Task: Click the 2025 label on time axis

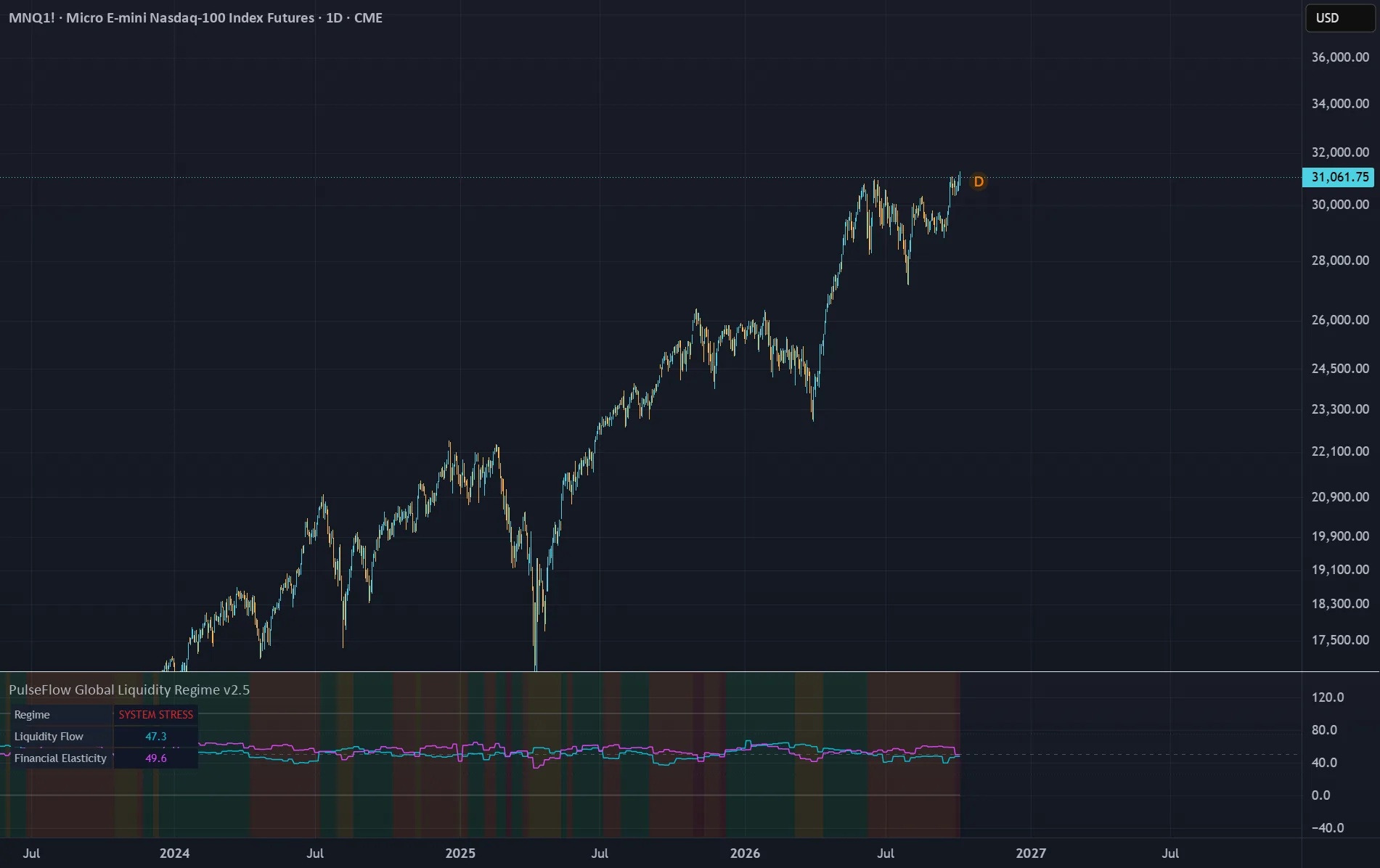Action: pos(460,853)
